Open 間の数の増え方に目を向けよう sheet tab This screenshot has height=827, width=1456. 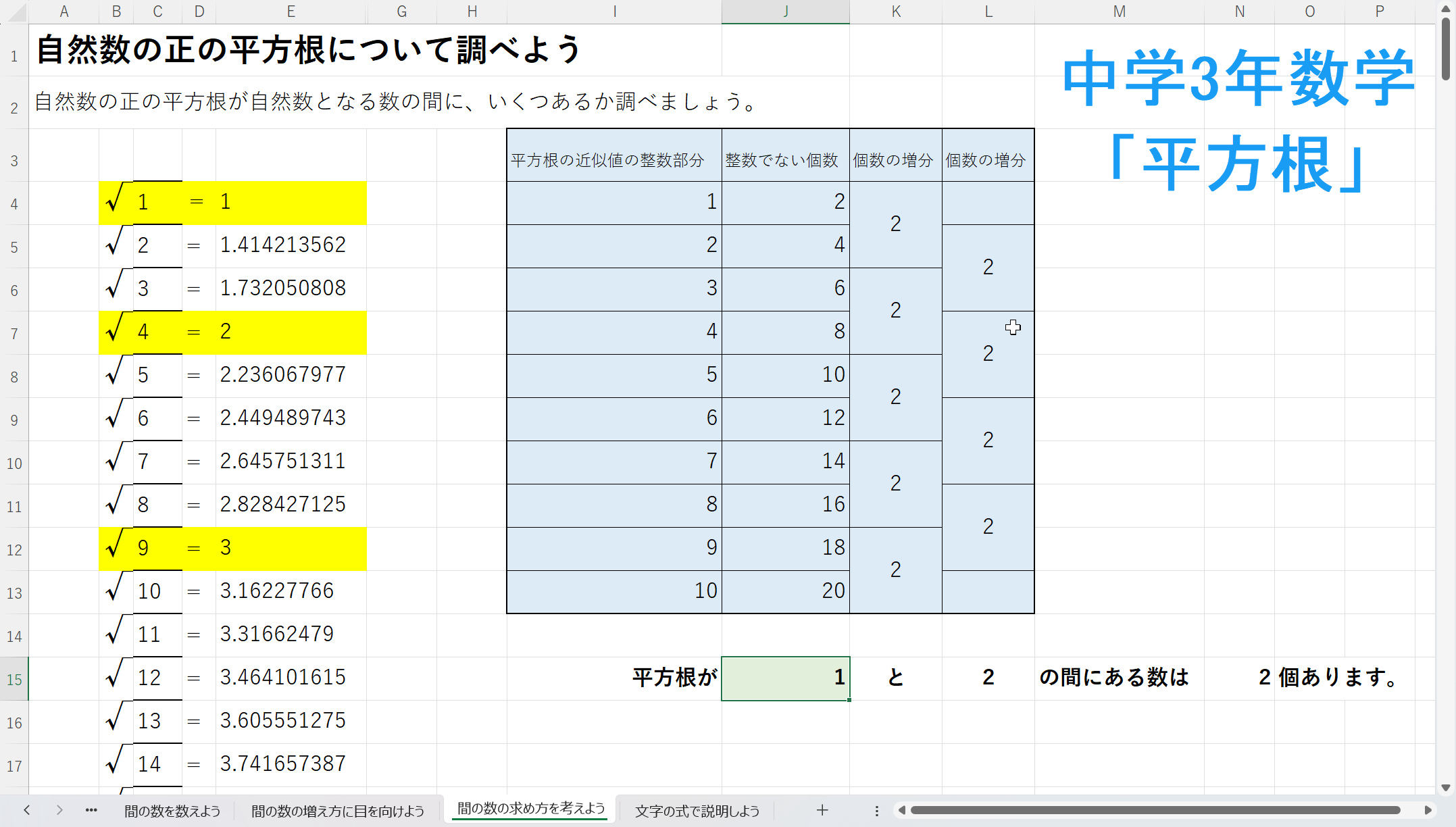pos(338,811)
